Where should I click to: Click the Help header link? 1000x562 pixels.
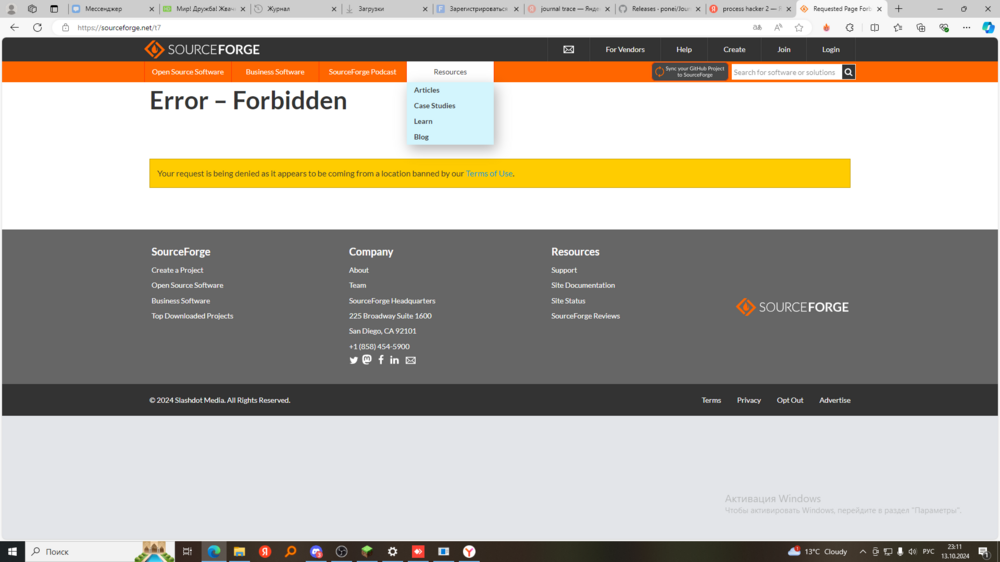coord(684,49)
